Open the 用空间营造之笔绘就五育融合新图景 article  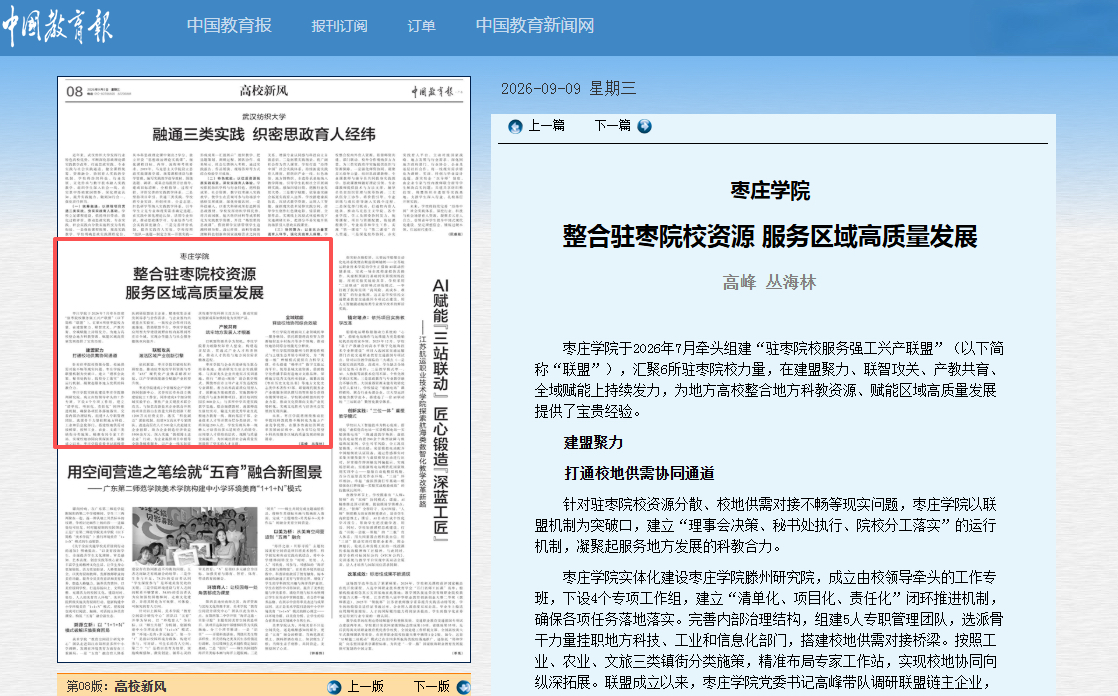point(195,472)
